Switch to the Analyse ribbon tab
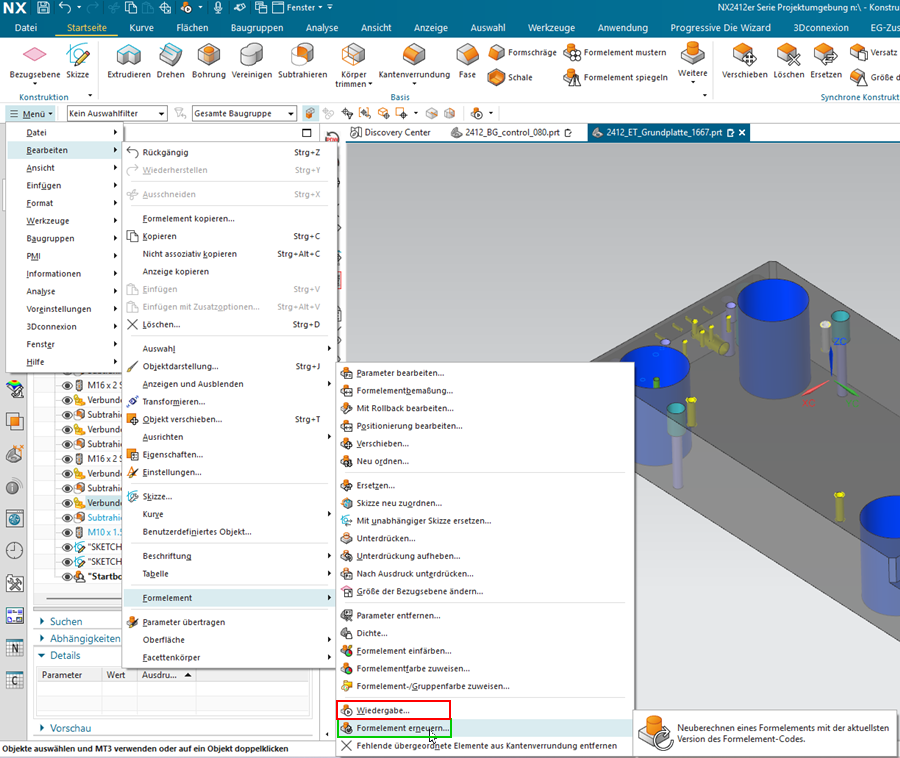 click(x=321, y=28)
